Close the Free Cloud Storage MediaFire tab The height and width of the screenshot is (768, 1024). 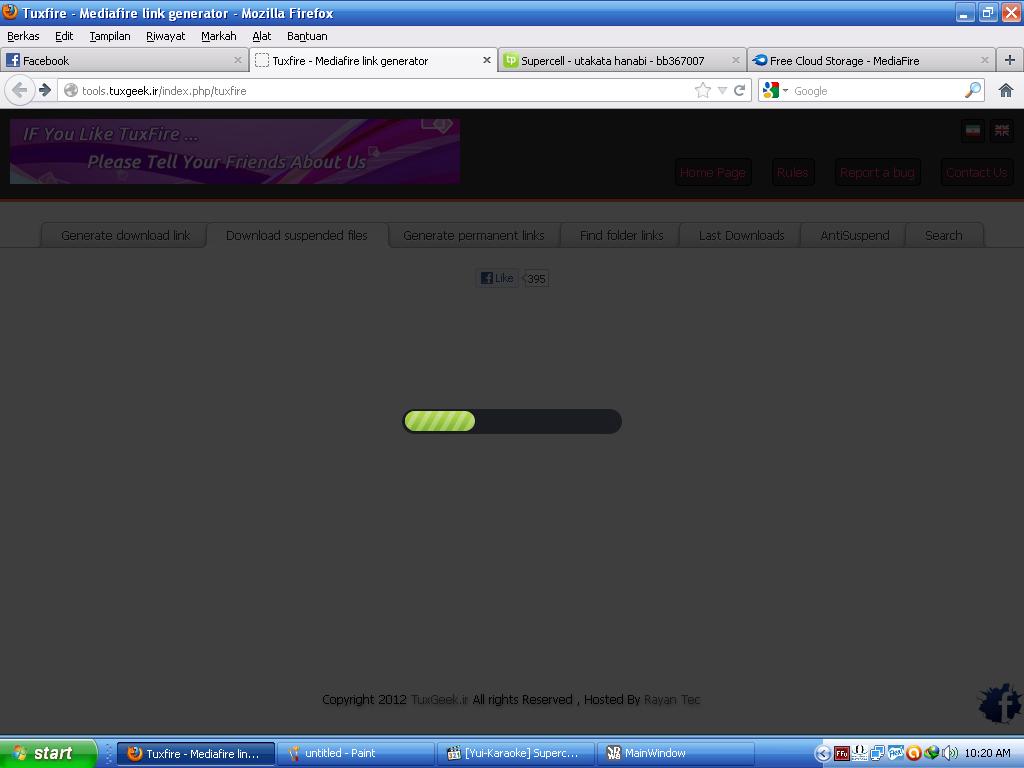984,60
